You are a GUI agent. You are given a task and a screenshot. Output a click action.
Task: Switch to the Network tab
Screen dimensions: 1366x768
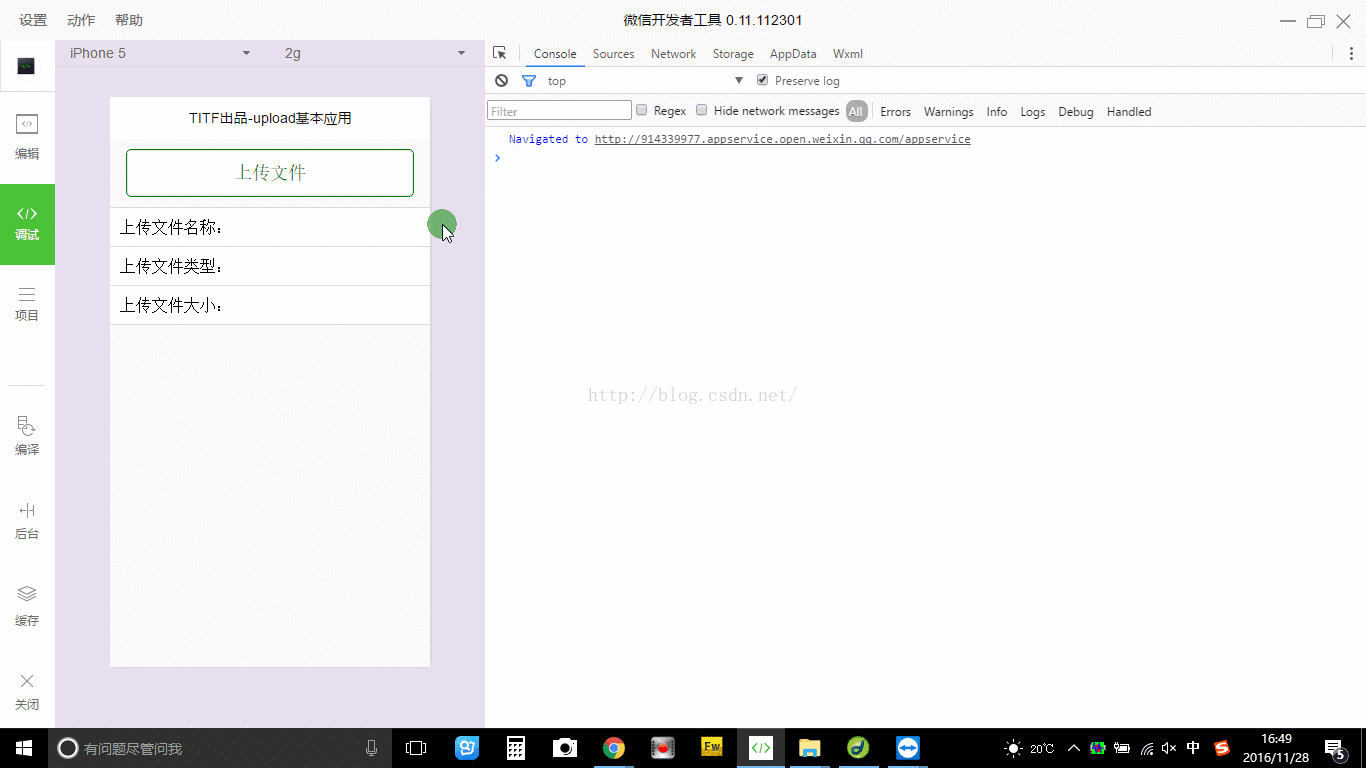tap(673, 54)
